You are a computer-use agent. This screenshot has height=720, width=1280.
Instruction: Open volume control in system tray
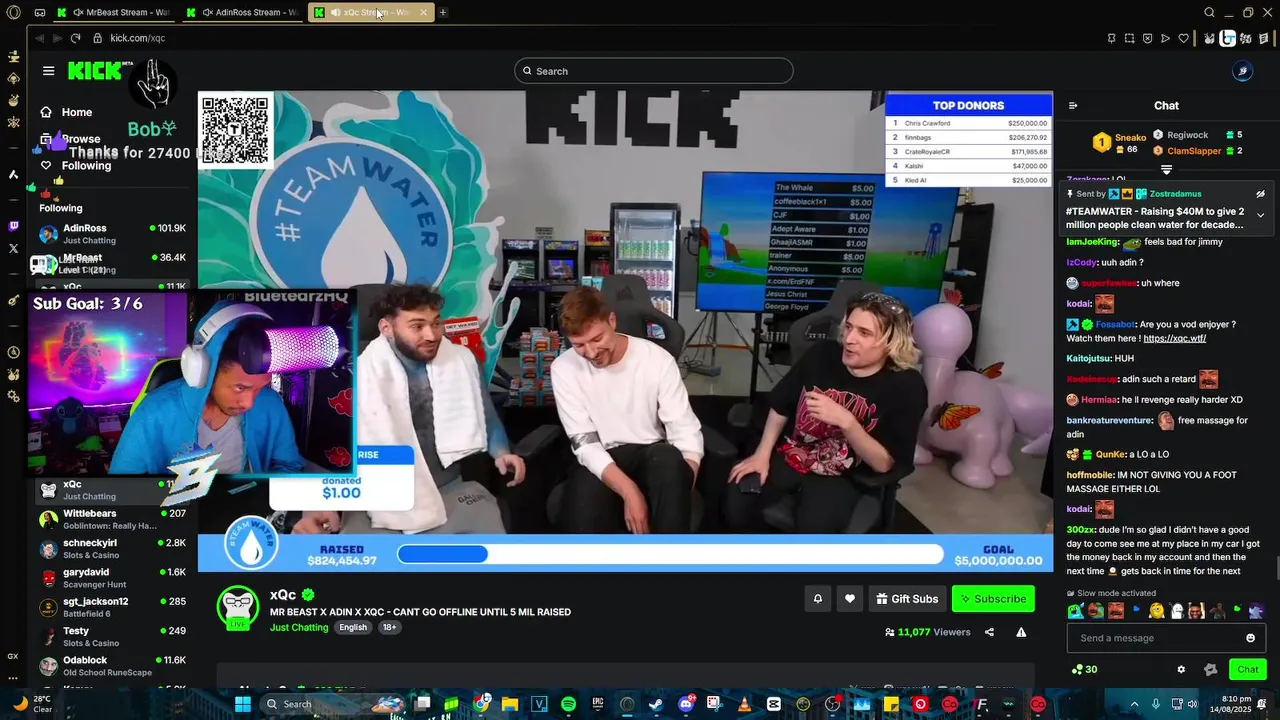pos(1192,704)
